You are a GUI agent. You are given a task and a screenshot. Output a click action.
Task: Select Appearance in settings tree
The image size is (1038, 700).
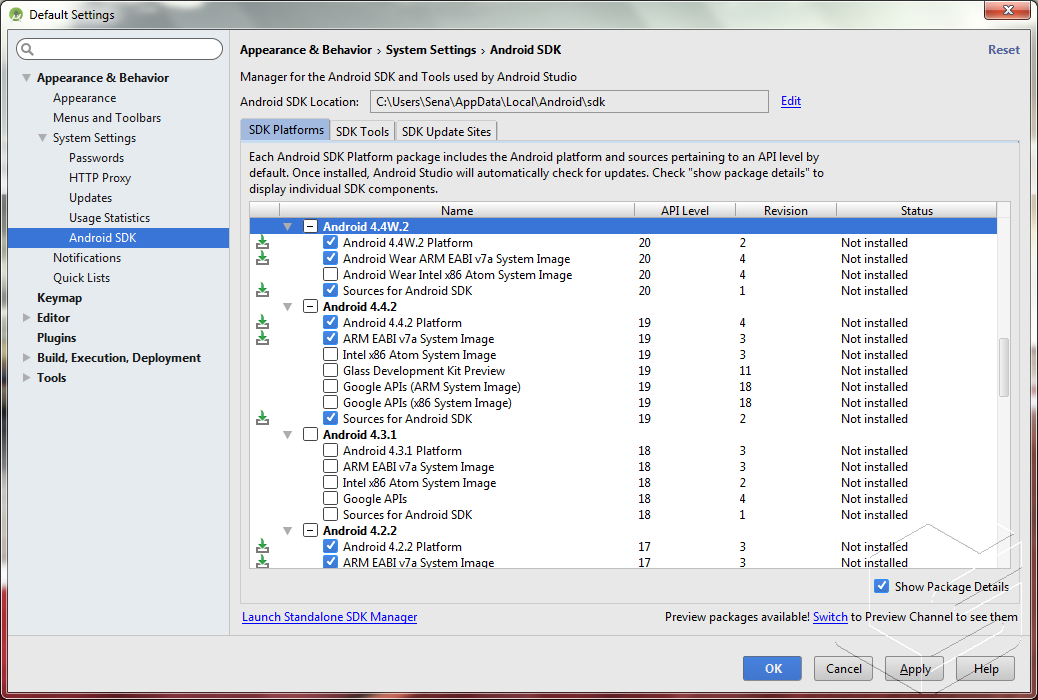[85, 98]
